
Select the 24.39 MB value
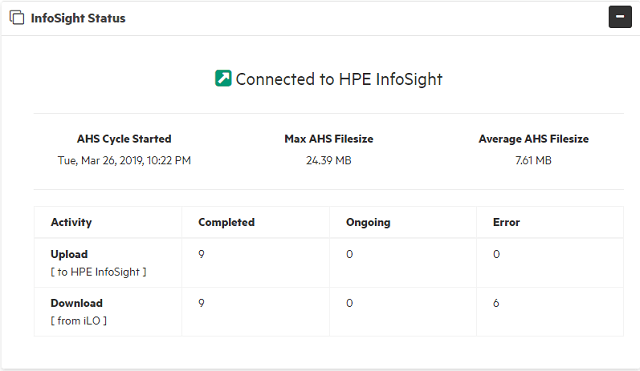(x=329, y=160)
